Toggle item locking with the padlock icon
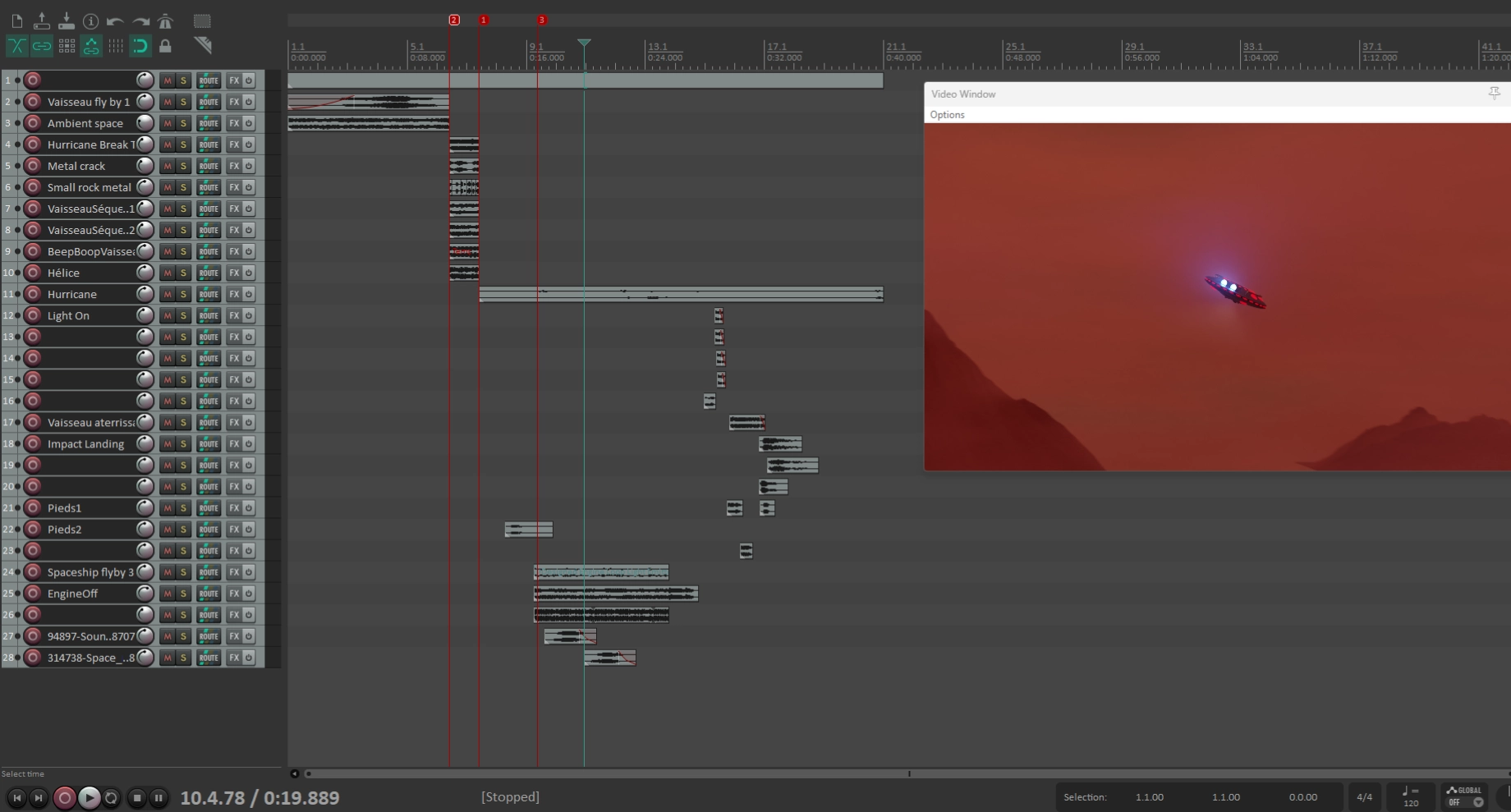 [165, 46]
